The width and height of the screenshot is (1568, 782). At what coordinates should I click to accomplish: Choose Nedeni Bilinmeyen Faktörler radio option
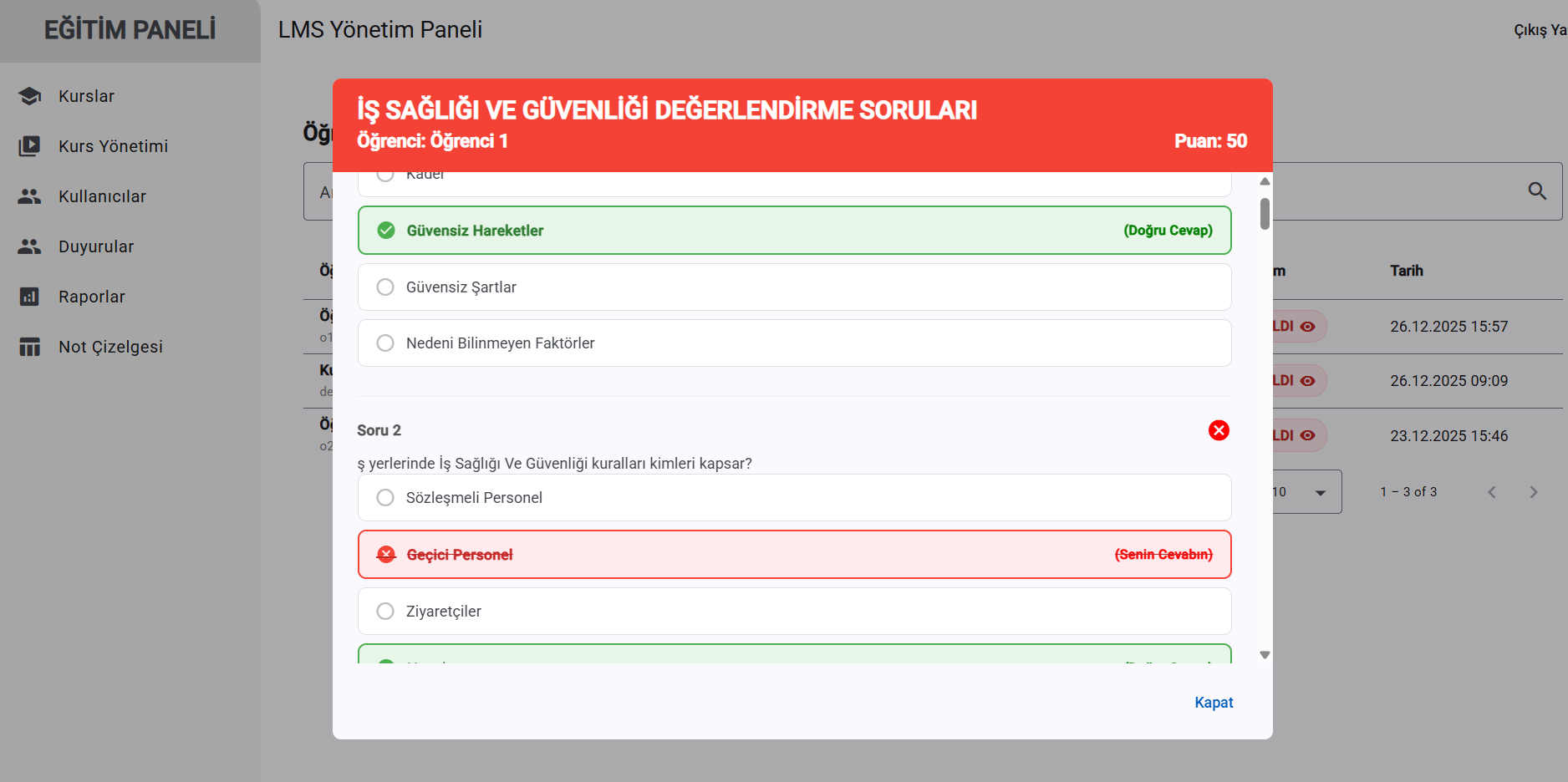pos(385,343)
